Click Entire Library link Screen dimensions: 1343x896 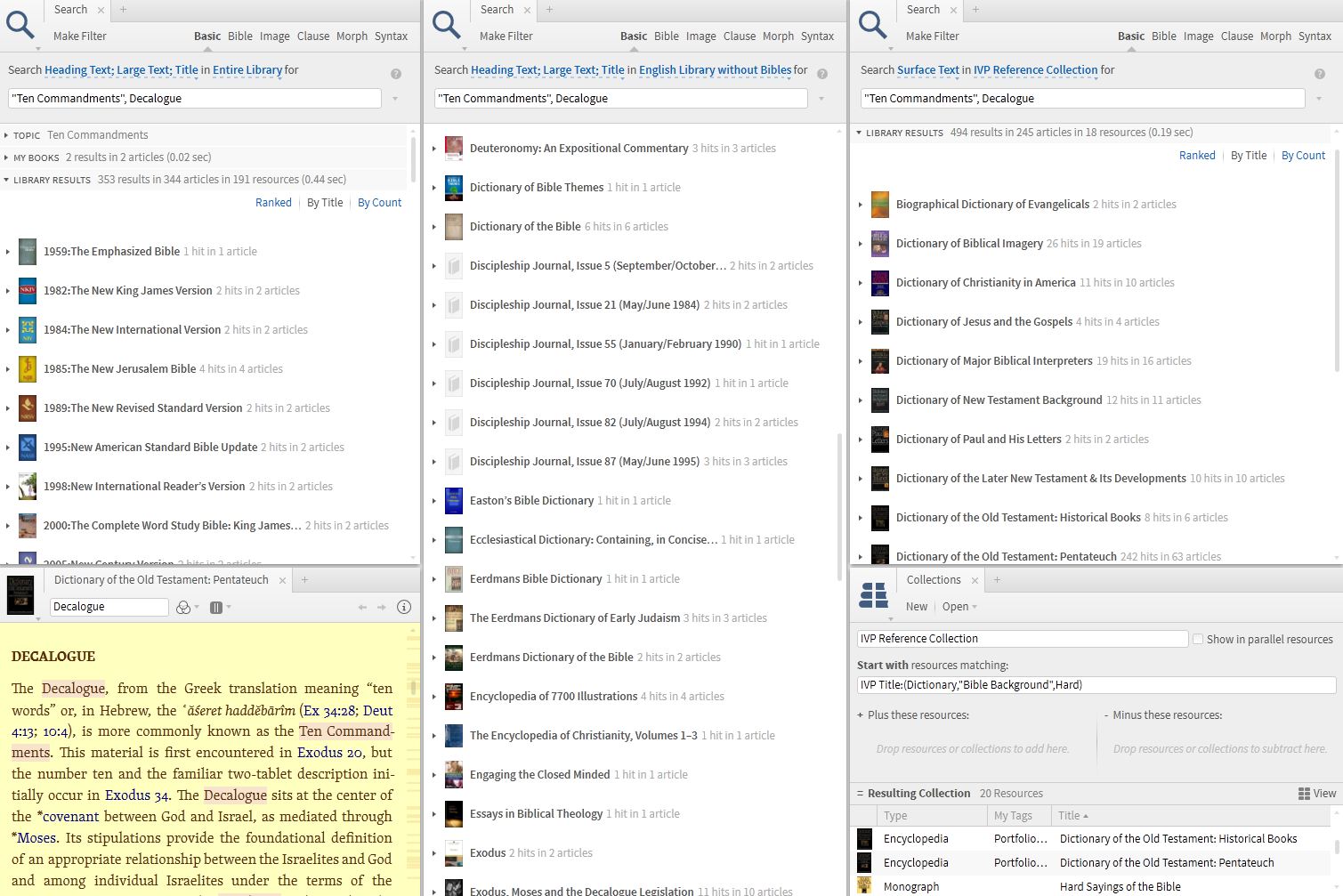247,70
